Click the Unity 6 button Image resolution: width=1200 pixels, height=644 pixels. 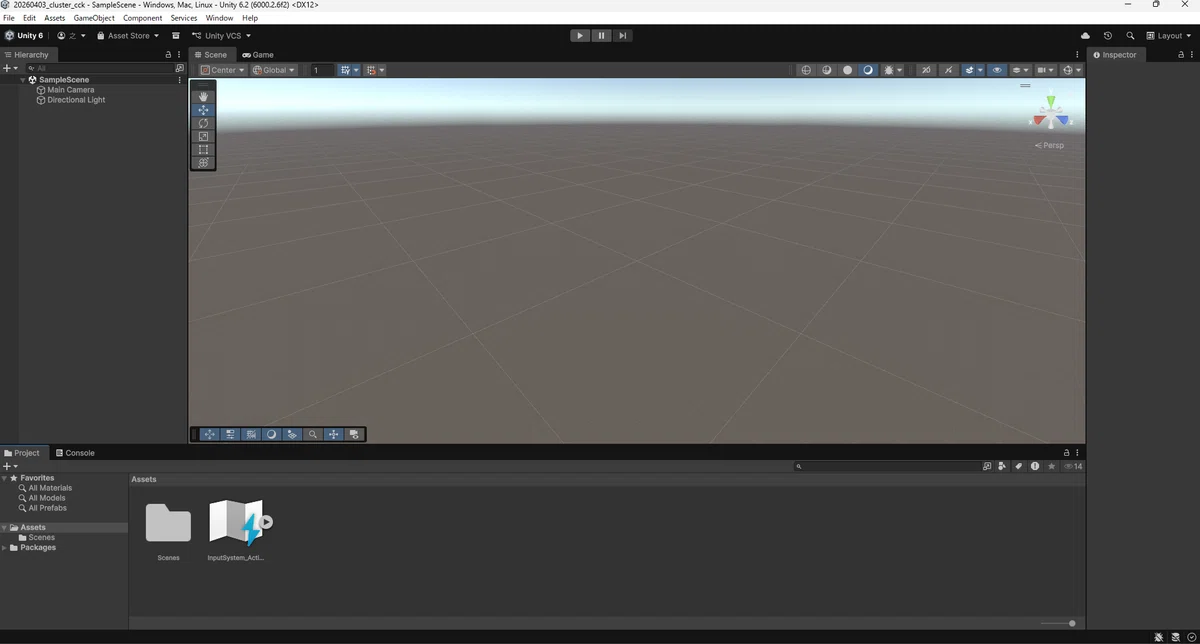click(24, 36)
